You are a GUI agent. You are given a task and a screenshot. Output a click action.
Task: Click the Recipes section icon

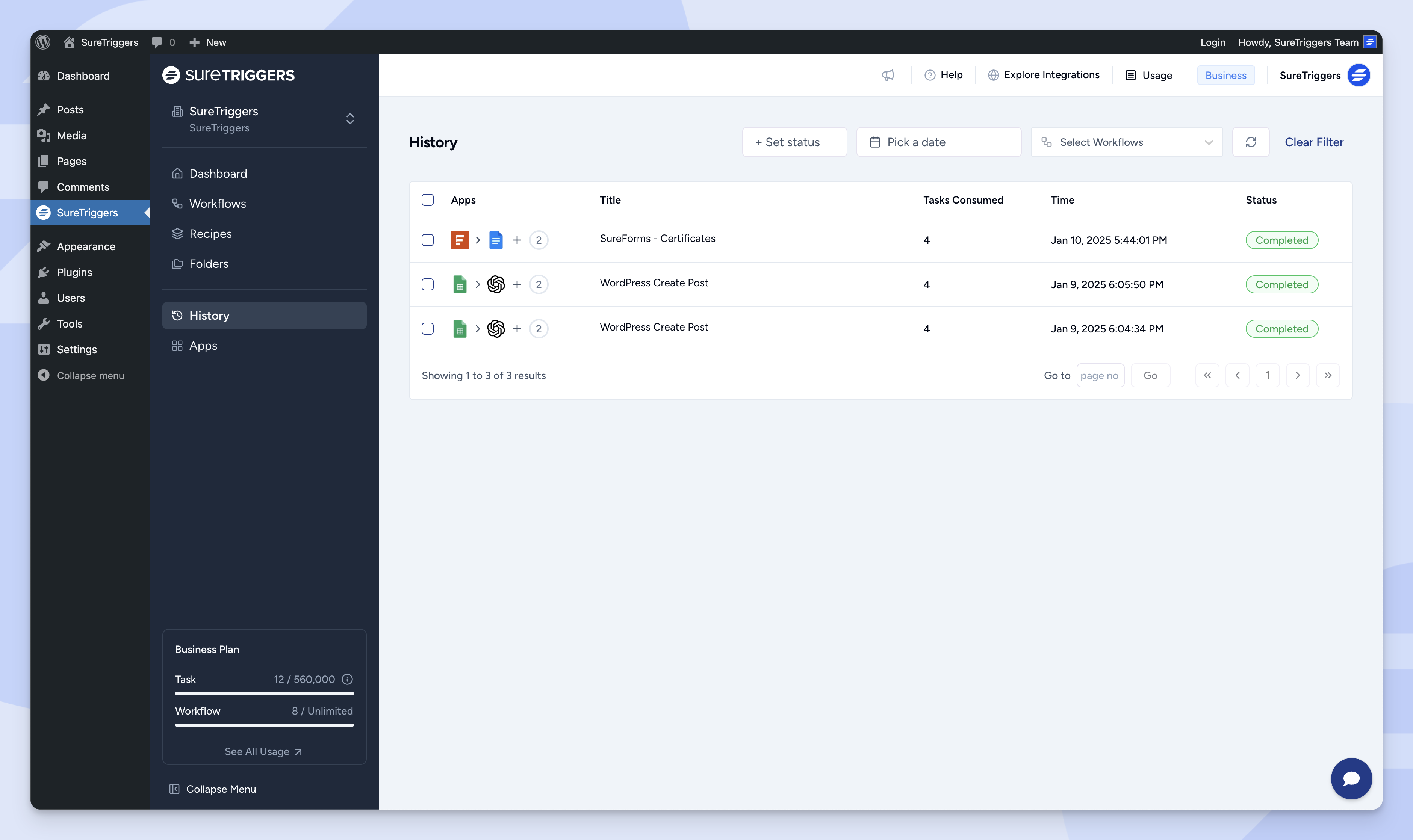178,233
